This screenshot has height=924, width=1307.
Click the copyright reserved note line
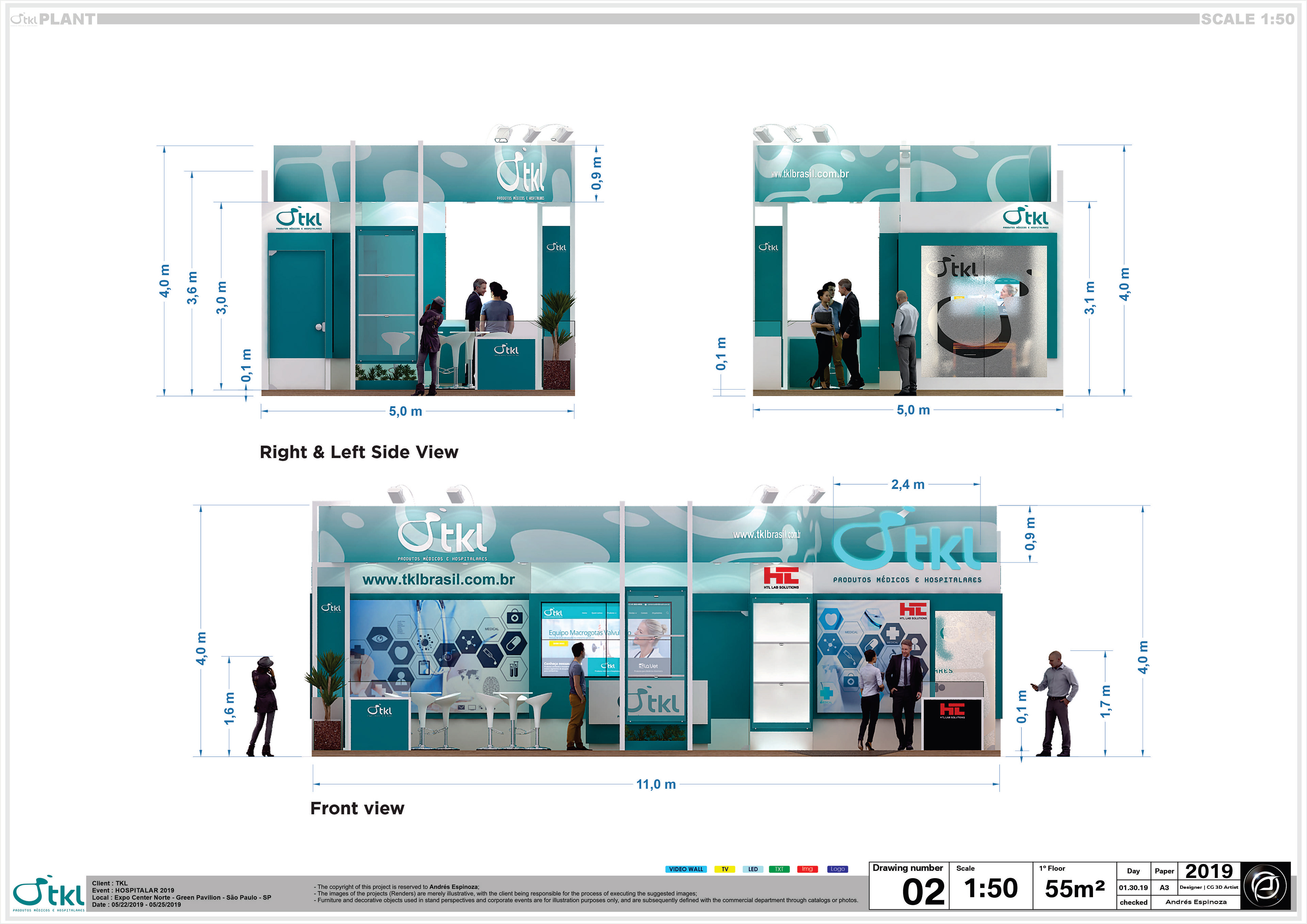(397, 887)
